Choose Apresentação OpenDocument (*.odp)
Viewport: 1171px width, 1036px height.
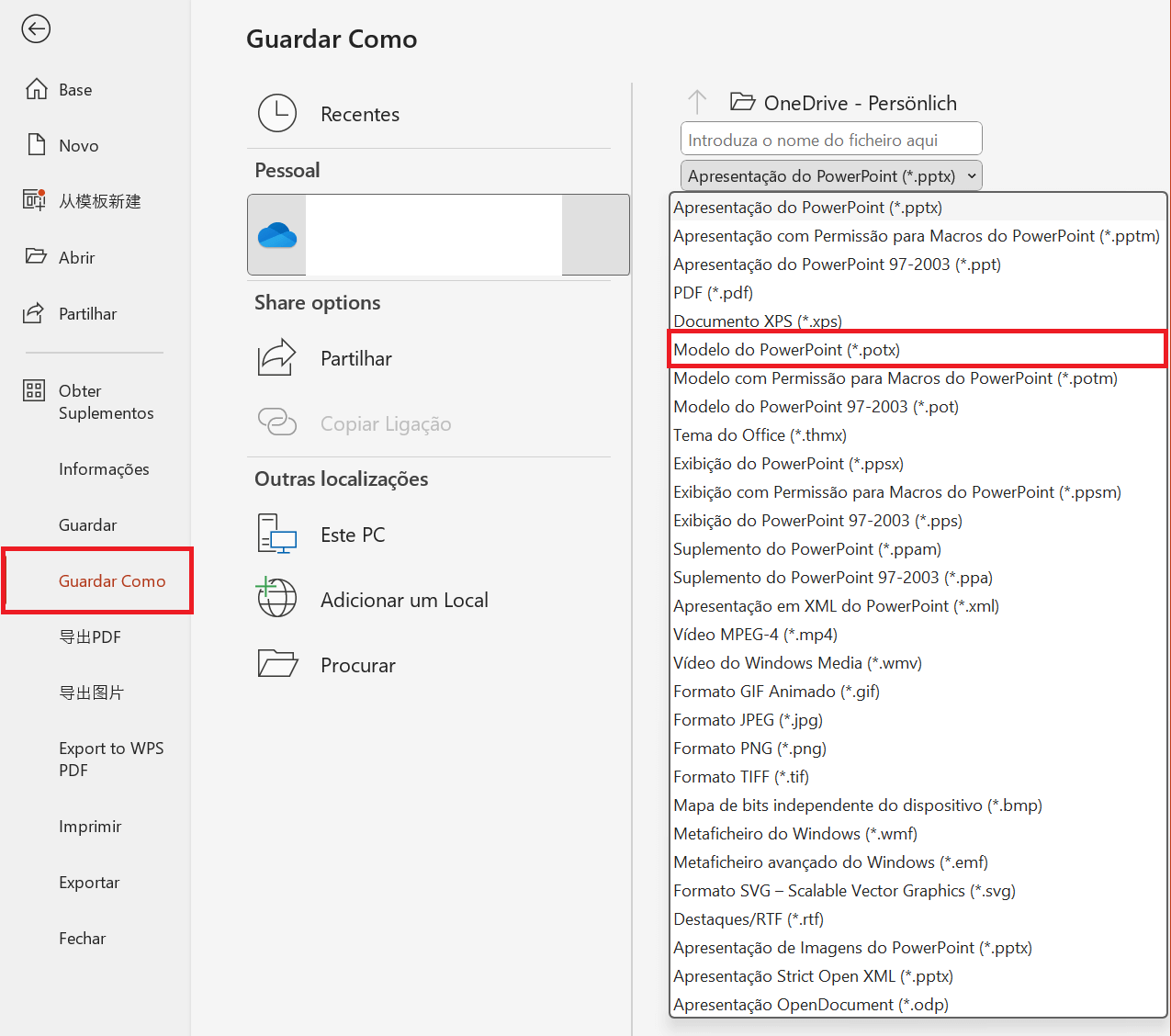(x=918, y=1005)
